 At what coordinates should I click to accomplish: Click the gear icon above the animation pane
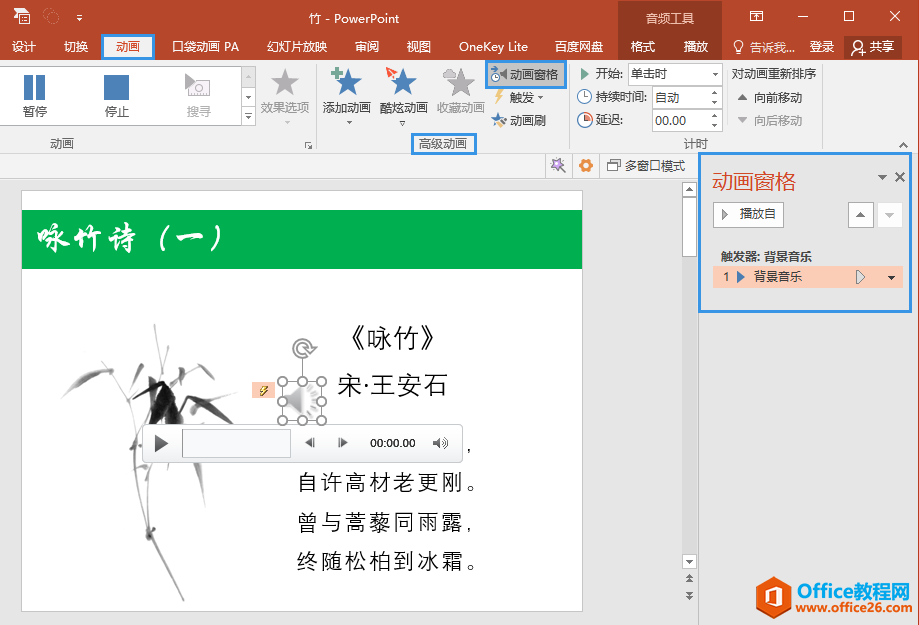[585, 165]
